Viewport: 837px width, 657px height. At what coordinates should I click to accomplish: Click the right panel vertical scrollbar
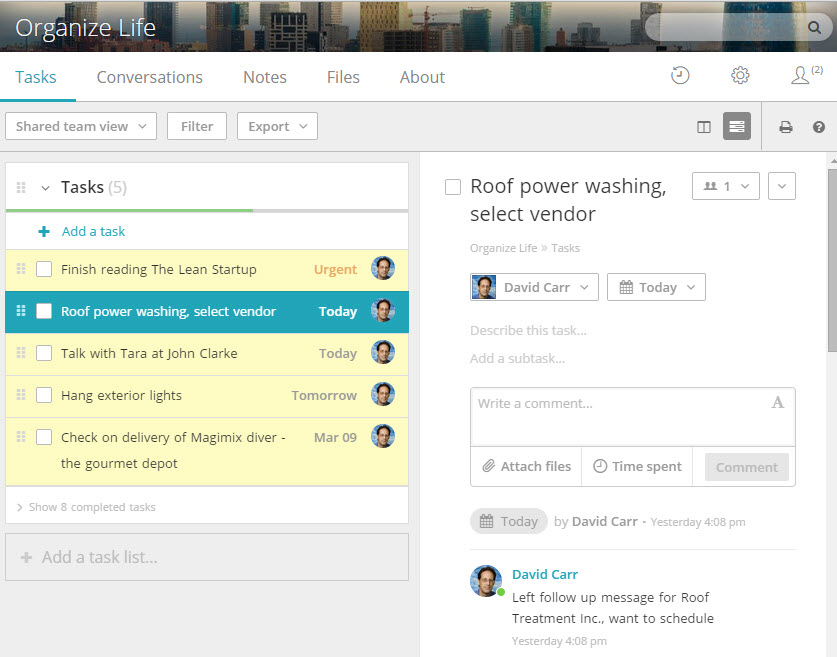click(x=831, y=260)
